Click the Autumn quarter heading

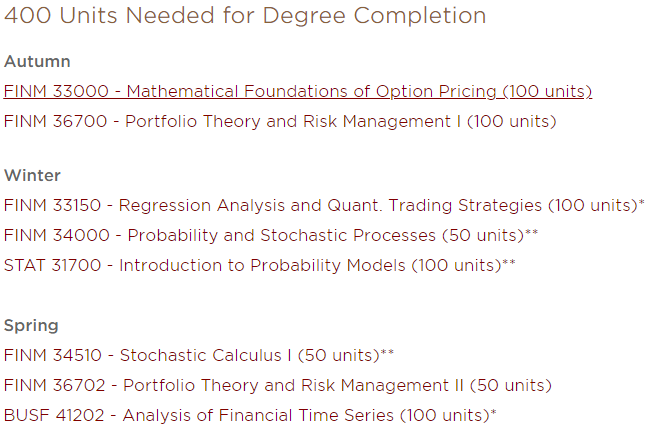click(37, 61)
